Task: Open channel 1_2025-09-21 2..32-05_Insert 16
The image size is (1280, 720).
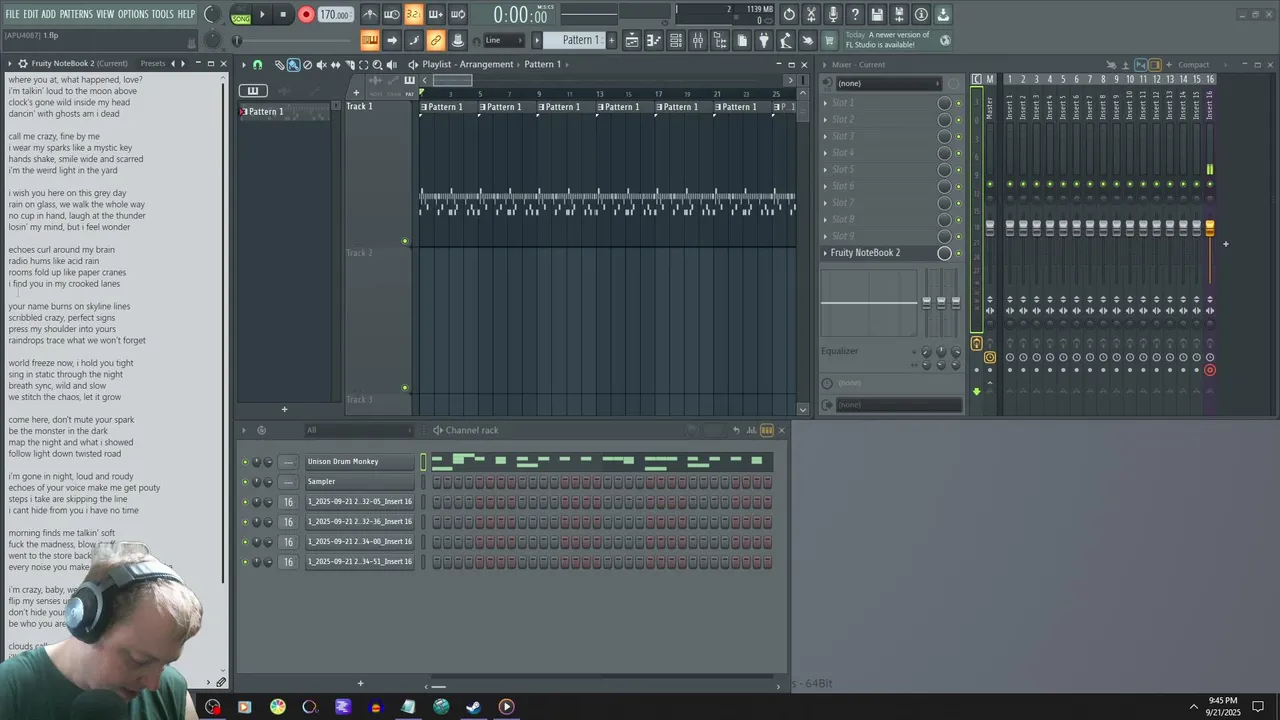Action: pos(360,502)
